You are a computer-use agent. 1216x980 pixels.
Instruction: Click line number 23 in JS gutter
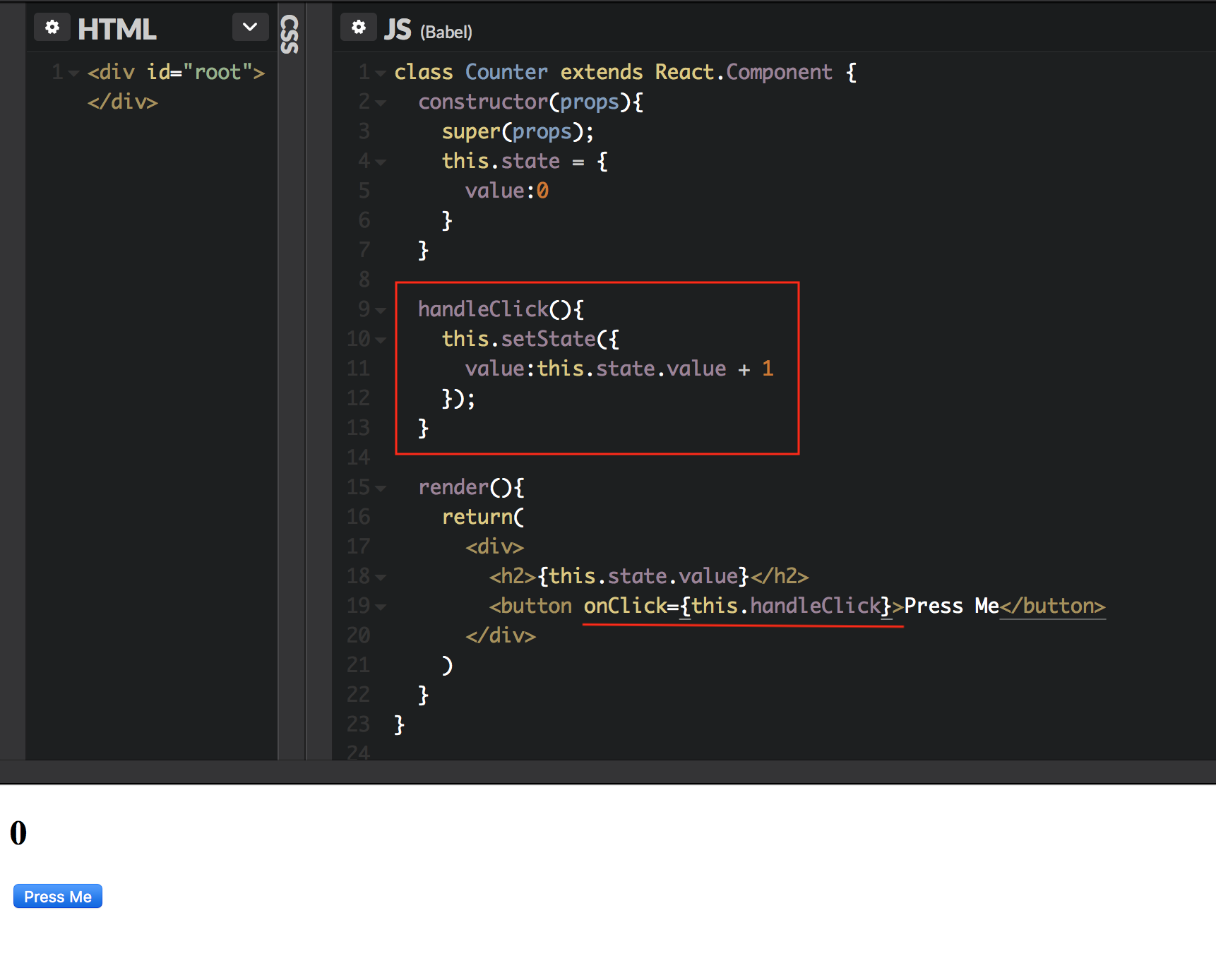(x=358, y=724)
